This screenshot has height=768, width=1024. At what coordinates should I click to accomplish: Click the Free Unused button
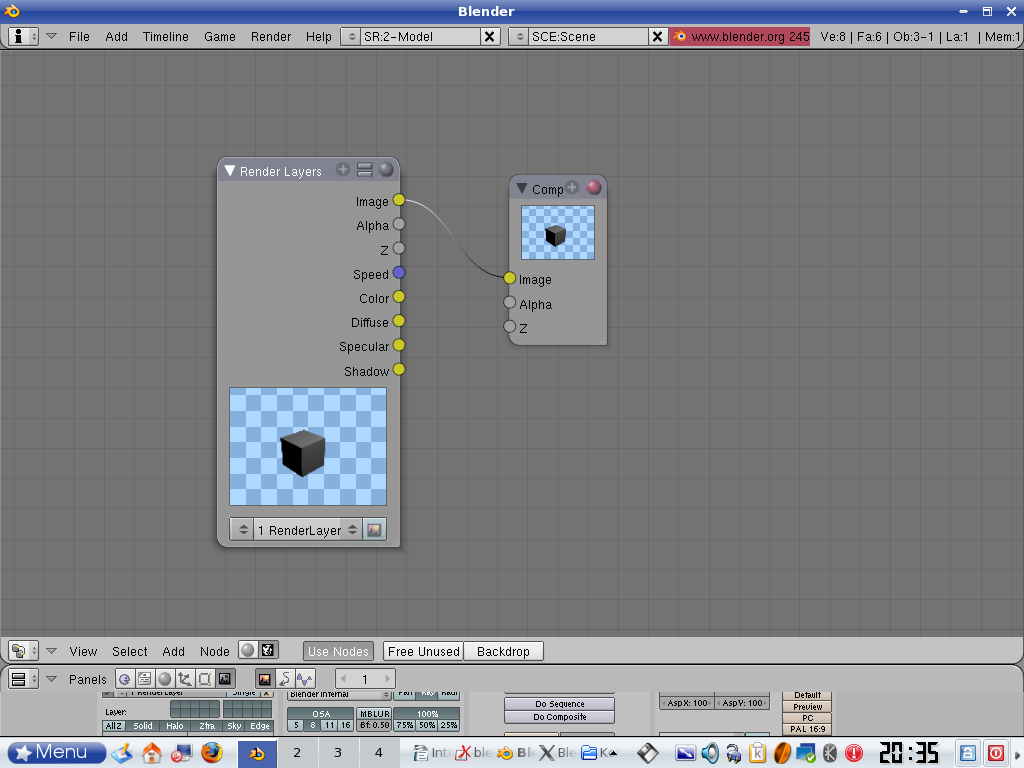click(x=424, y=651)
